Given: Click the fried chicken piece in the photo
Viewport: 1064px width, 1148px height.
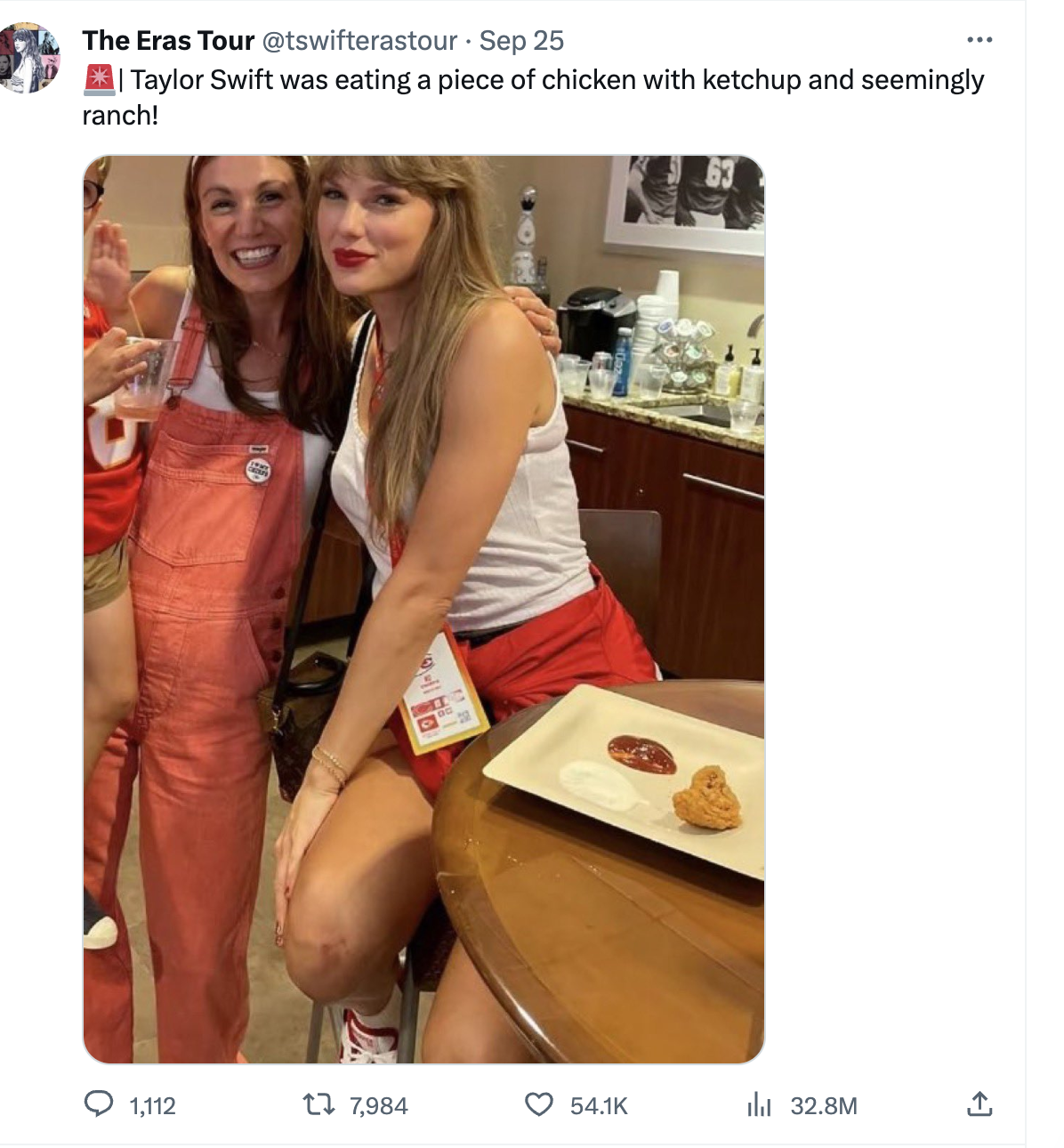Looking at the screenshot, I should coord(707,797).
